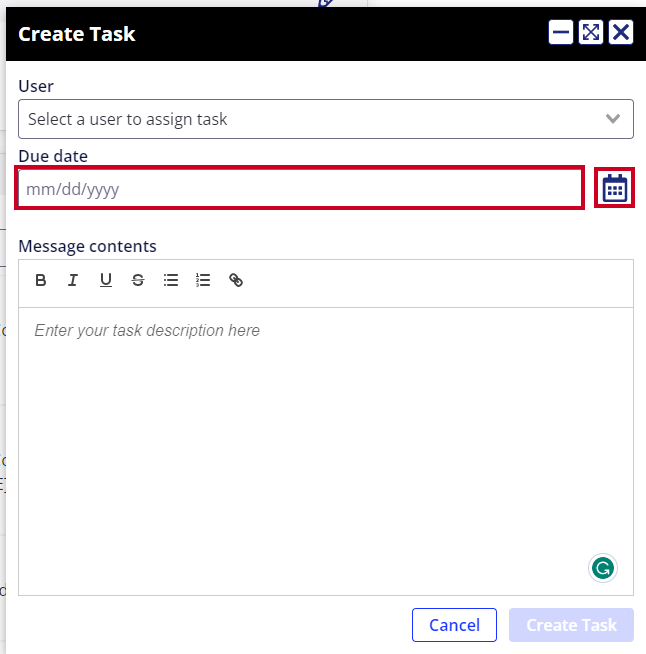Image resolution: width=646 pixels, height=654 pixels.
Task: Minimize the Create Task dialog
Action: pos(561,32)
